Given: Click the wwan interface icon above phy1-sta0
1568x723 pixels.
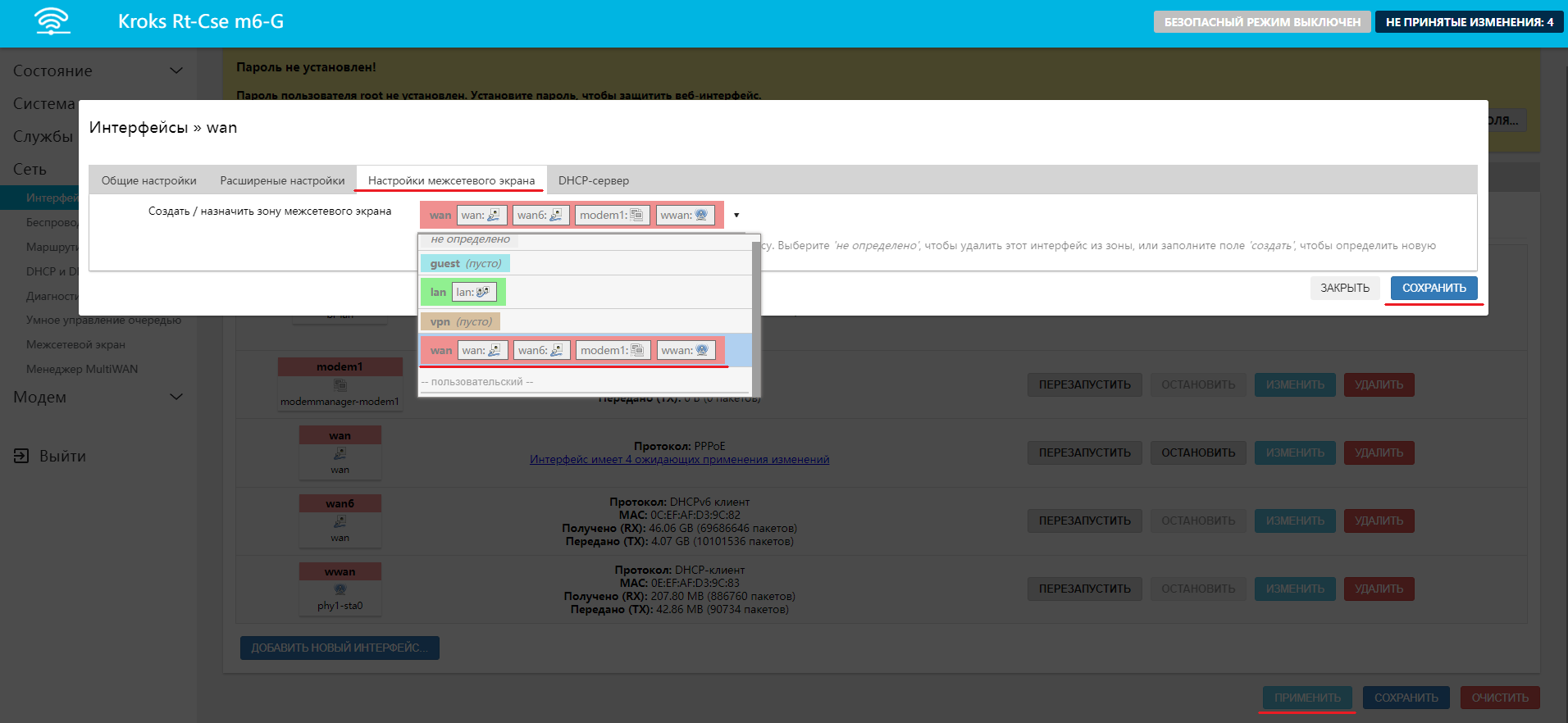Looking at the screenshot, I should point(340,589).
